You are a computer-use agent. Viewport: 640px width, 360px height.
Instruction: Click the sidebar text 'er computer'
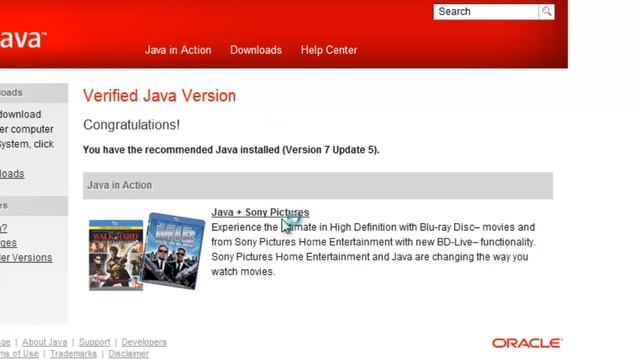[27, 129]
